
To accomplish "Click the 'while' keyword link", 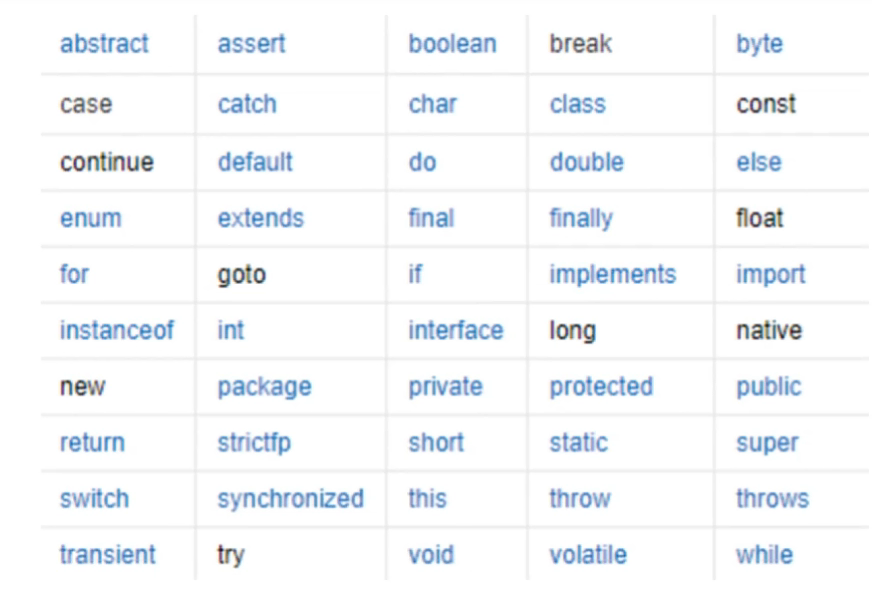I will [x=764, y=554].
